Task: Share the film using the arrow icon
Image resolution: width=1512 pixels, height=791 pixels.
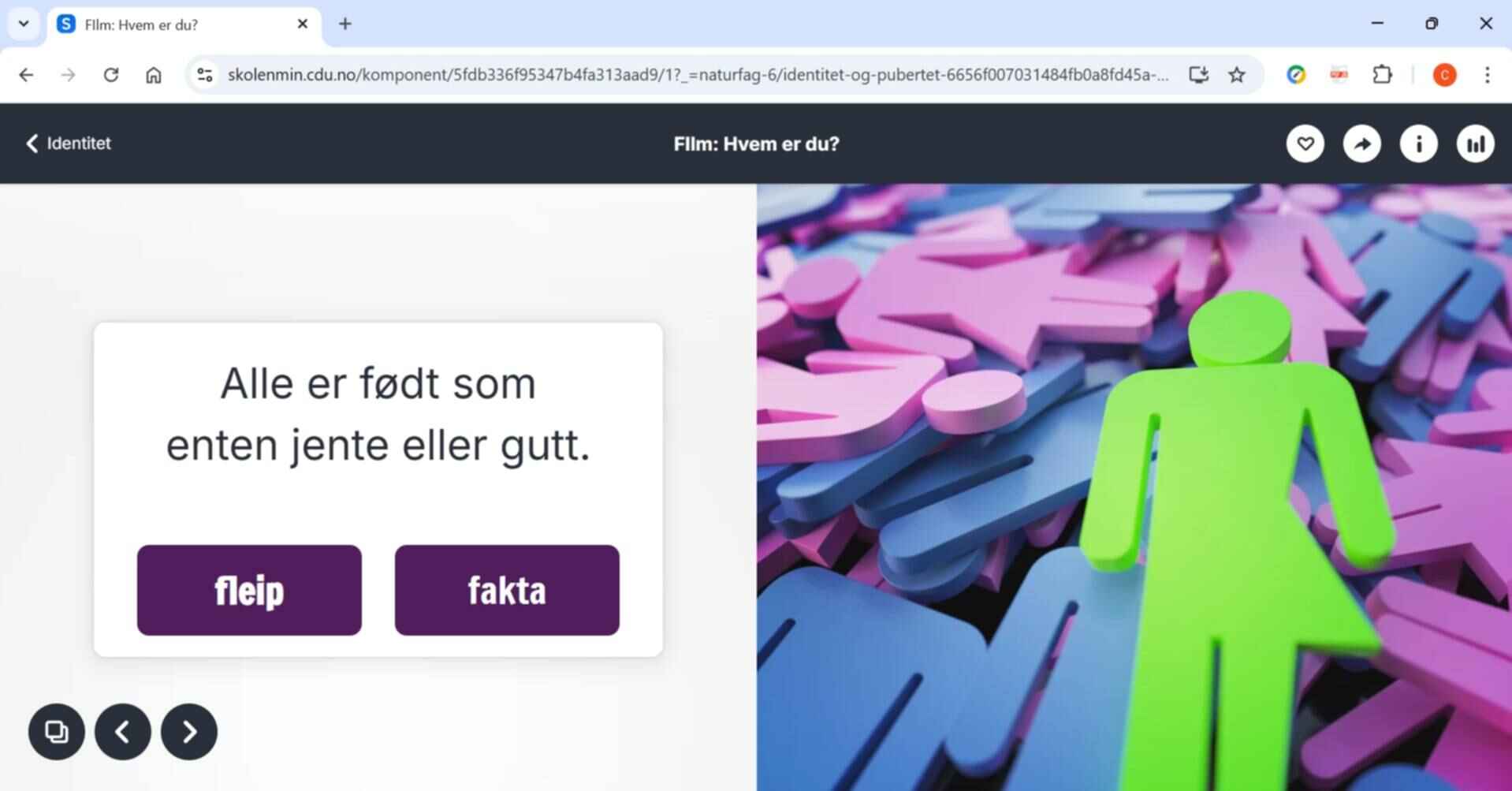Action: coord(1361,144)
